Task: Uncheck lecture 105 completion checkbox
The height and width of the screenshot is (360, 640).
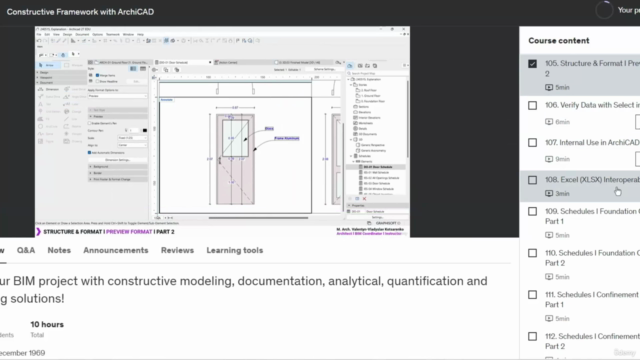Action: click(x=532, y=64)
